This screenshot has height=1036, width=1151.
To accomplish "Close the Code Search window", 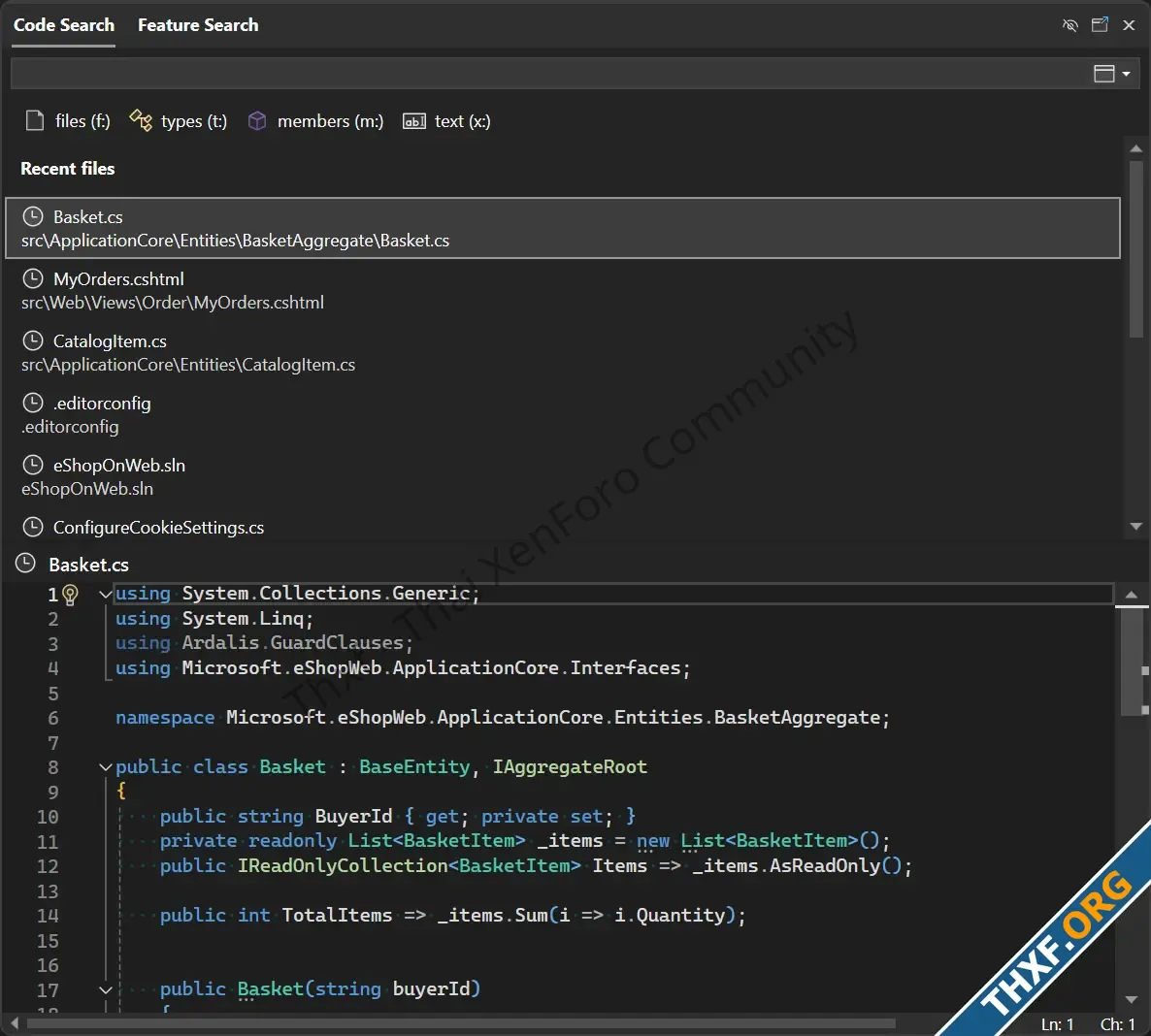I will (1129, 25).
